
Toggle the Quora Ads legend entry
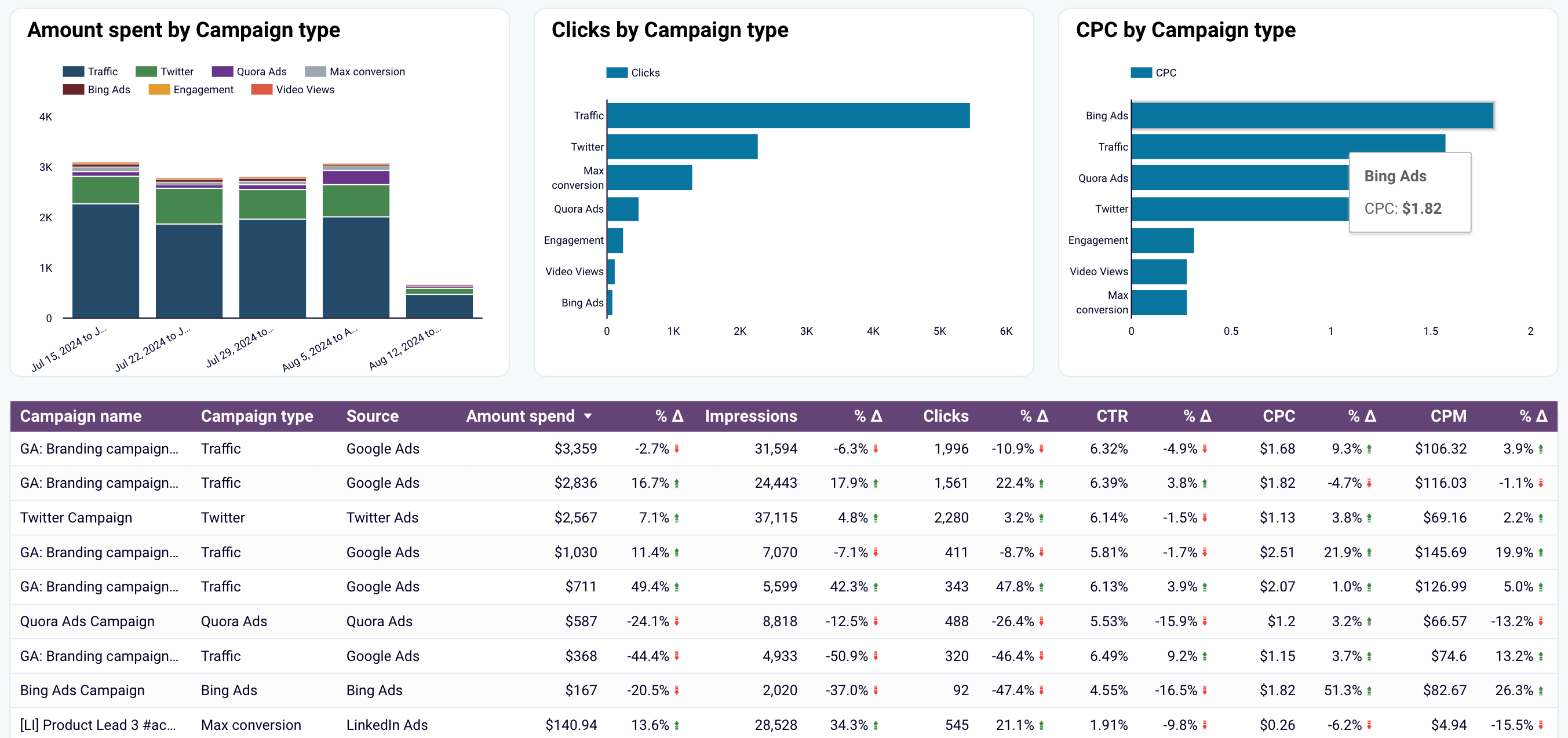(249, 72)
